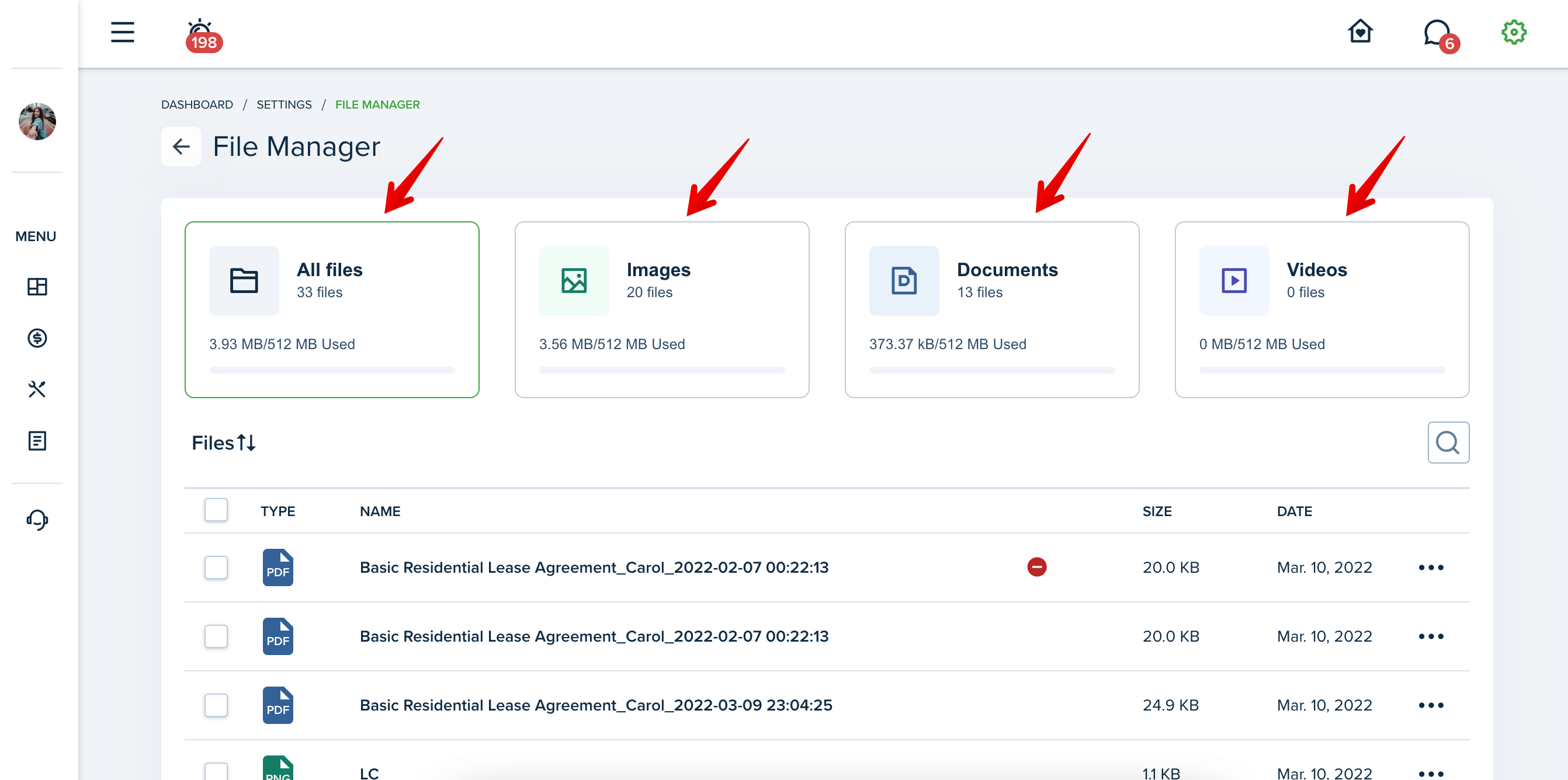
Task: Click the DATE column header
Action: tap(1294, 511)
